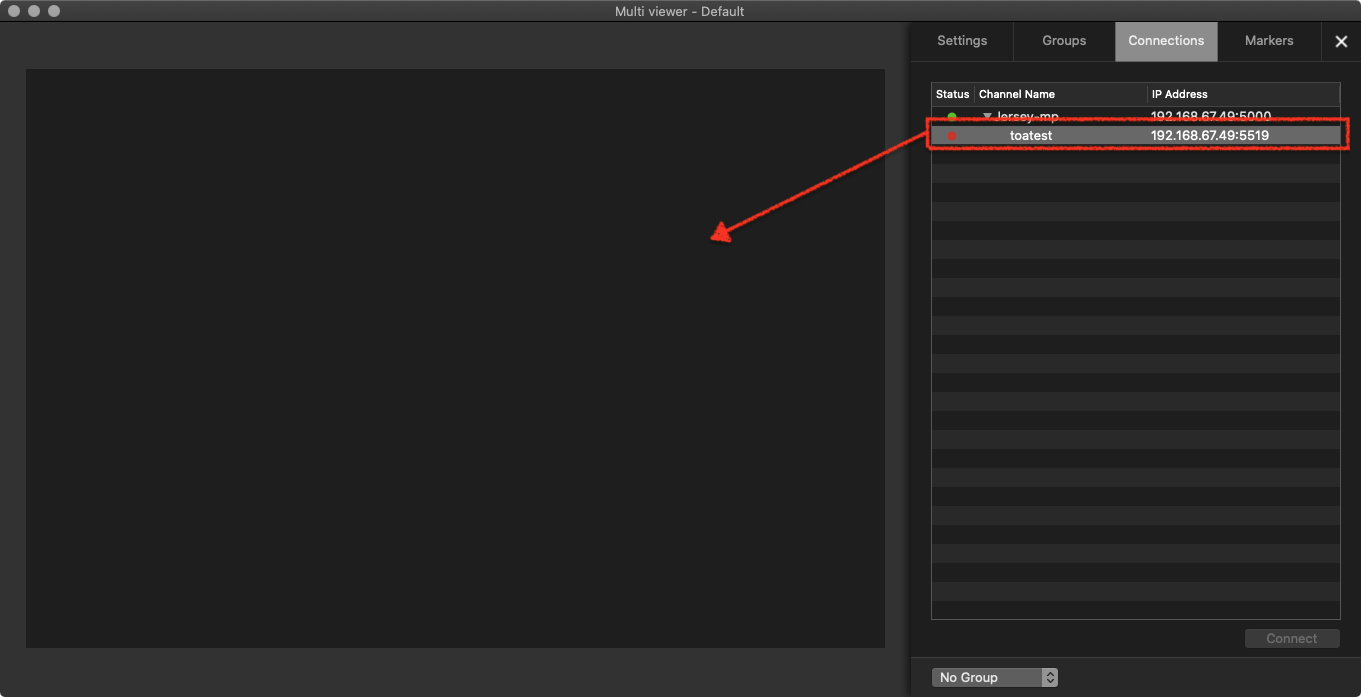The height and width of the screenshot is (697, 1361).
Task: Sort by the Channel Name column header
Action: [x=1060, y=94]
